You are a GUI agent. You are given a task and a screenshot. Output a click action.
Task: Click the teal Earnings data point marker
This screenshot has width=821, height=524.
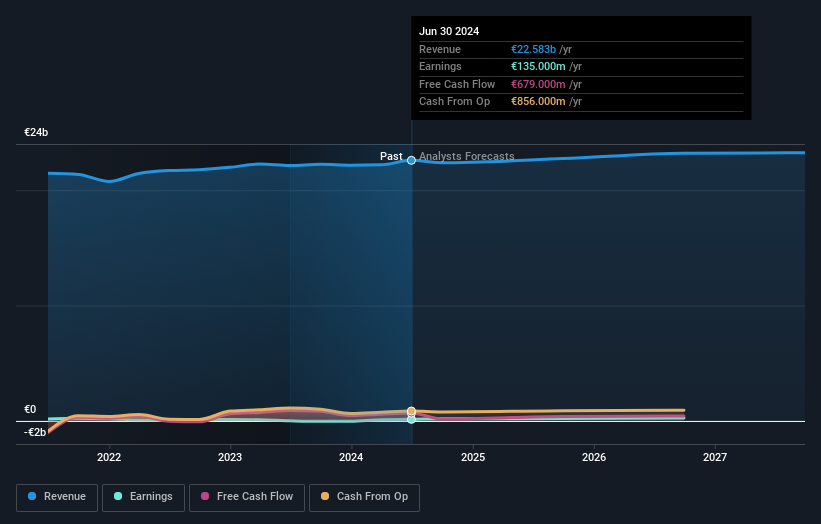coord(412,419)
